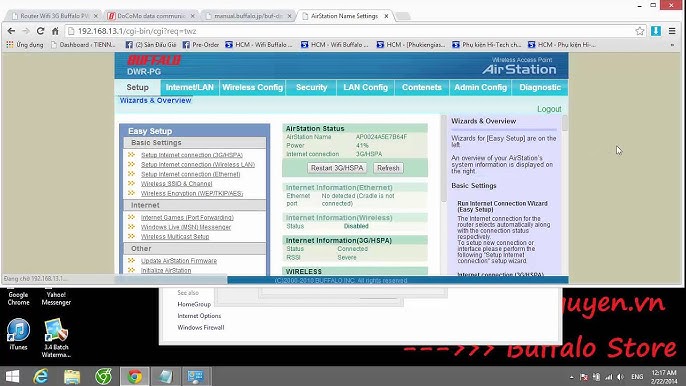
Task: Click Internet Options in Control Panel window
Action: click(199, 316)
